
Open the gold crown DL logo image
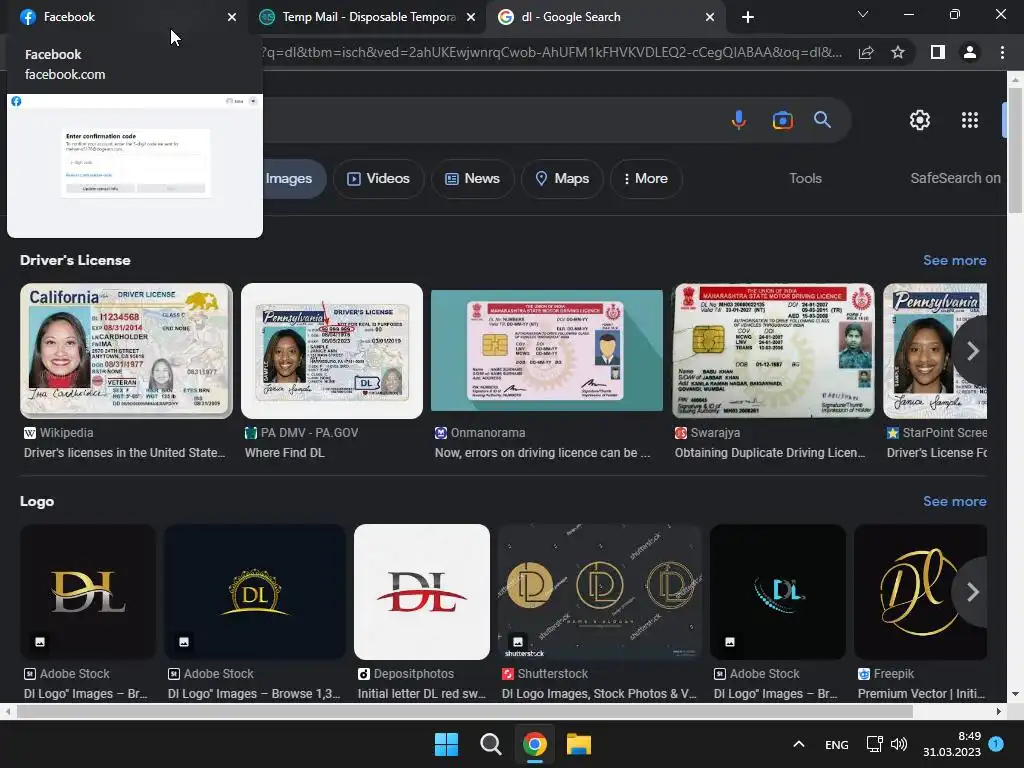255,592
